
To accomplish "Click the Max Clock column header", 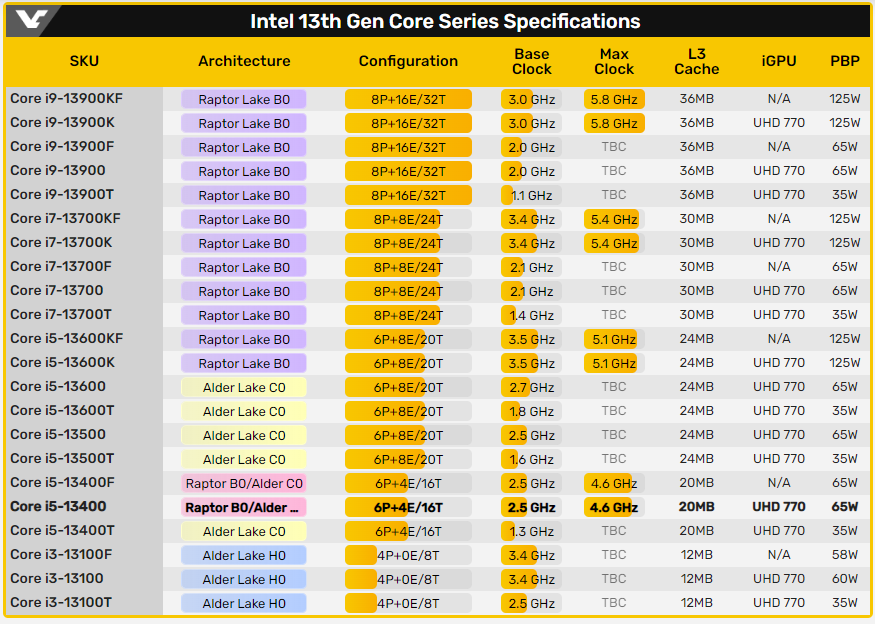I will coord(614,61).
